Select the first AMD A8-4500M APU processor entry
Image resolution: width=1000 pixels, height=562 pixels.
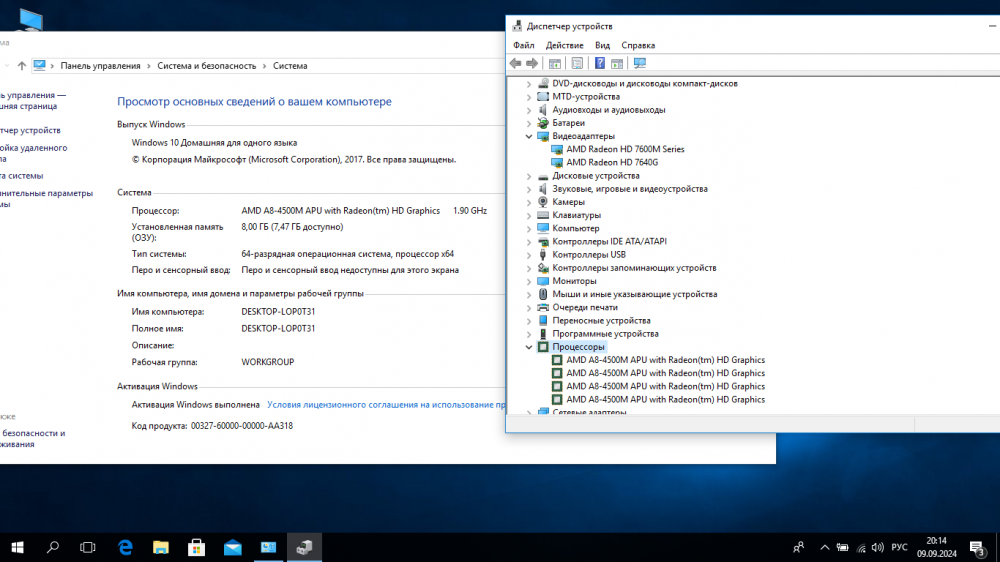pos(665,360)
